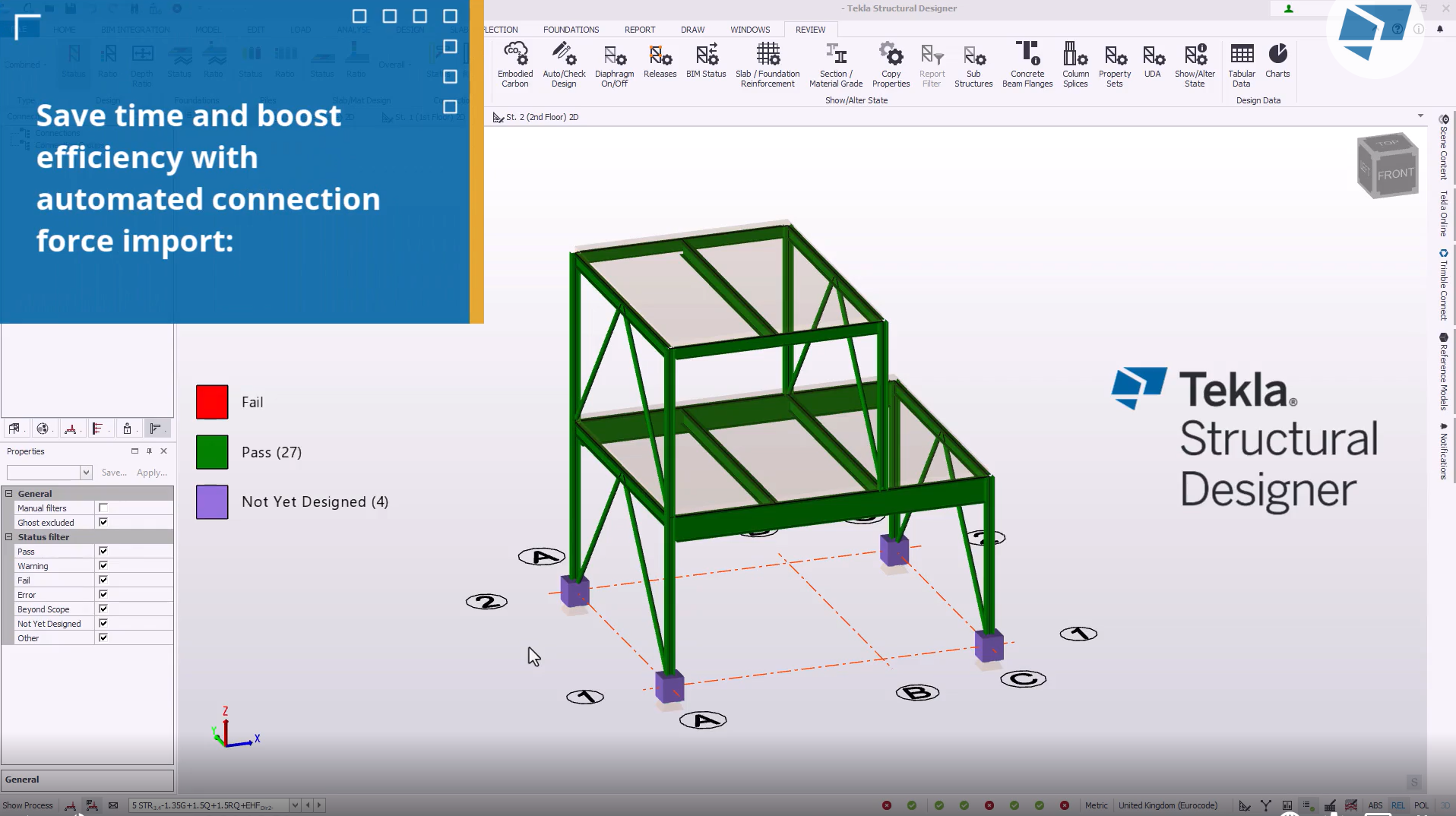The image size is (1456, 816).
Task: Switch to the DRAW ribbon tab
Action: [692, 30]
